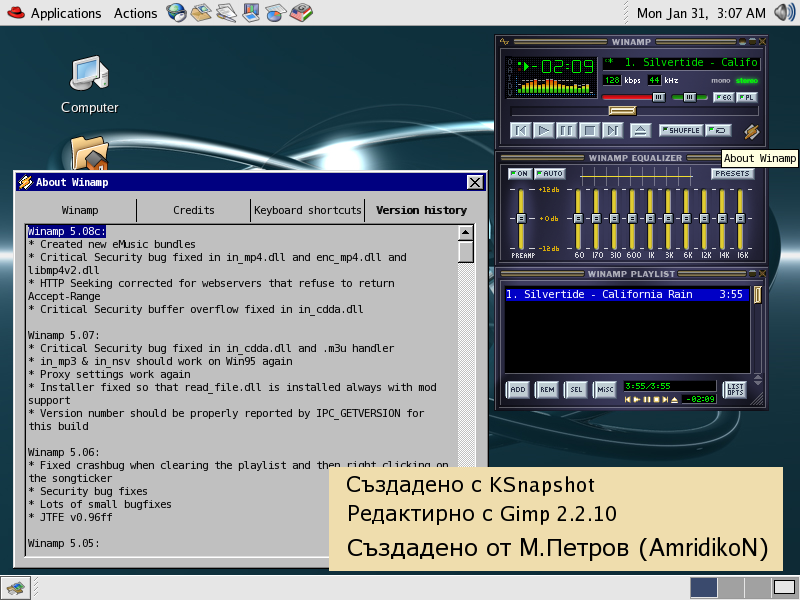Launch the presentation icon in panel
This screenshot has height=600, width=800.
(251, 13)
